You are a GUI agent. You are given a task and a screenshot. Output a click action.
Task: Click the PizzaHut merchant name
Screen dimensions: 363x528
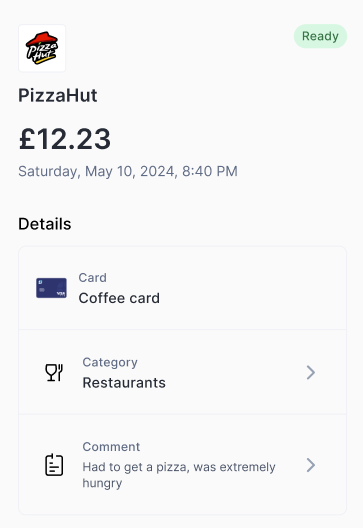(58, 95)
